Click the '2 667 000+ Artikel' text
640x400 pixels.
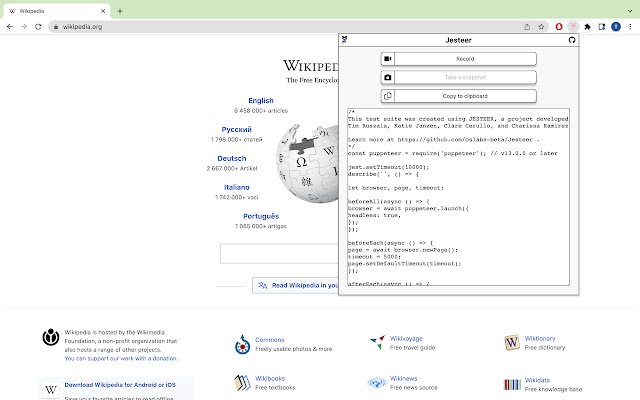[231, 169]
